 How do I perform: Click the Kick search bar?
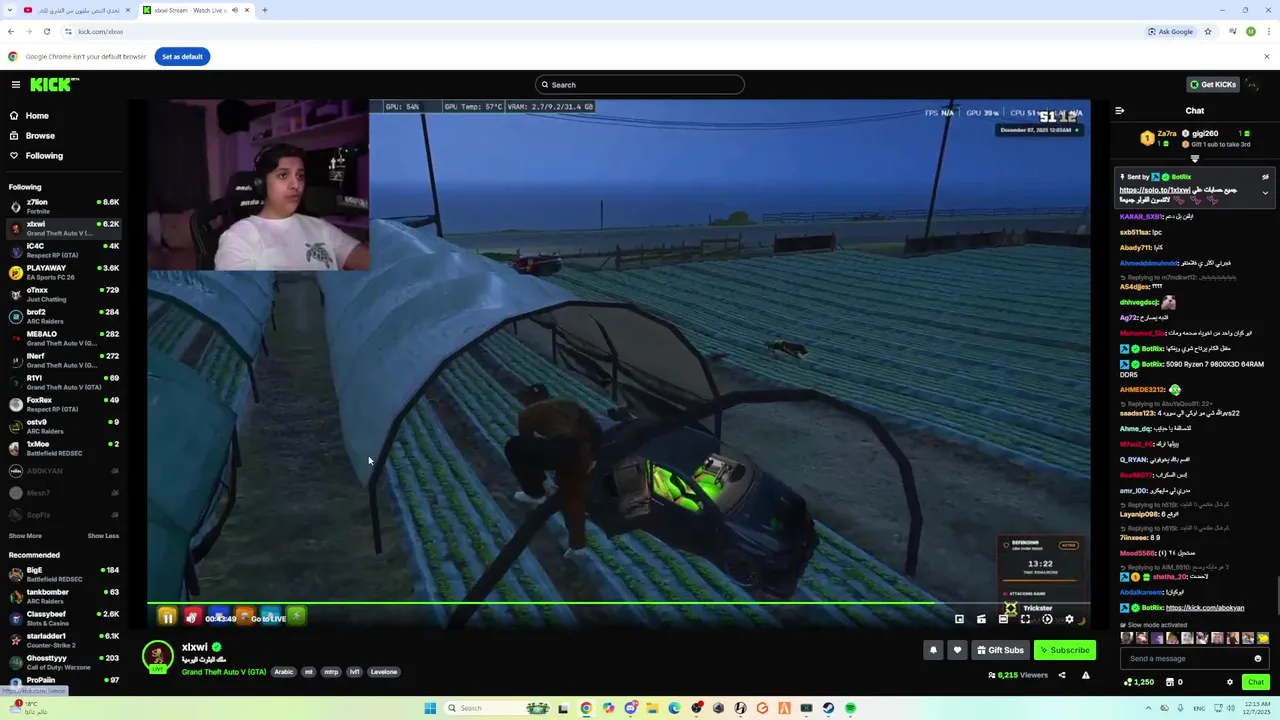point(640,85)
